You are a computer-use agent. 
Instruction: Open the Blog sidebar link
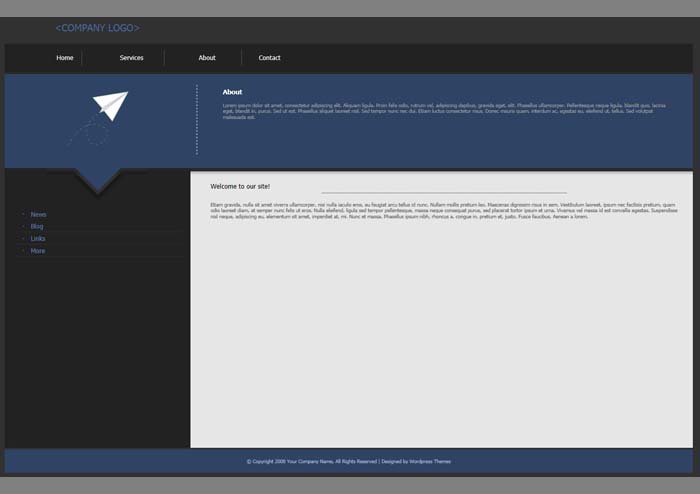tap(37, 227)
